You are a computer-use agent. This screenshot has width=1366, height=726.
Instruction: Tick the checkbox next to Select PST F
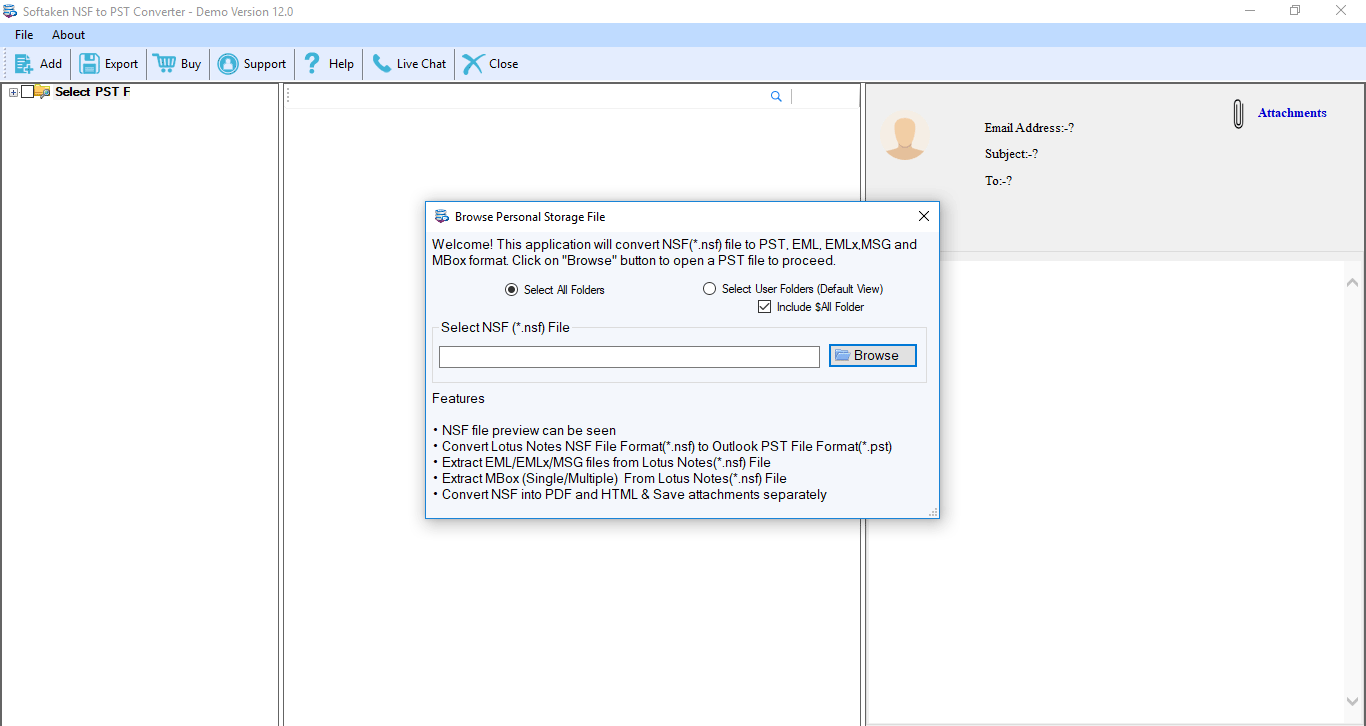[28, 92]
